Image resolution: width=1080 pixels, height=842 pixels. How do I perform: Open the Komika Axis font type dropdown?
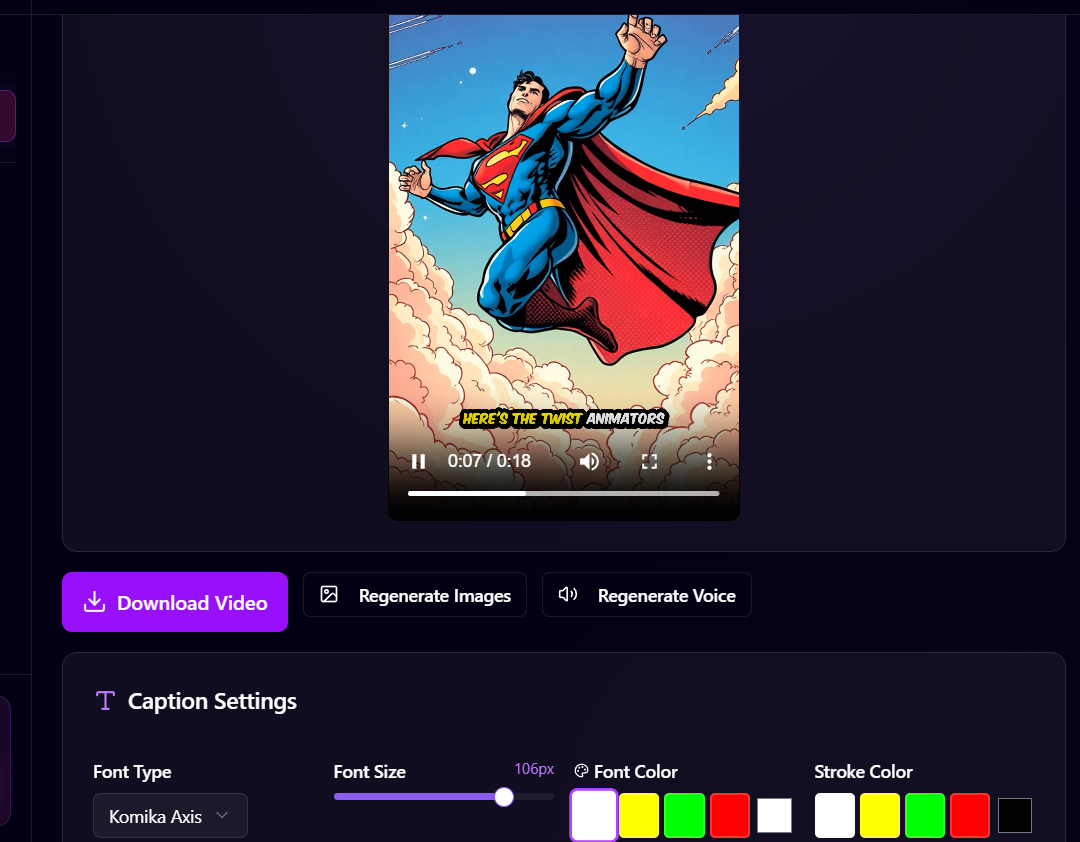(x=170, y=816)
